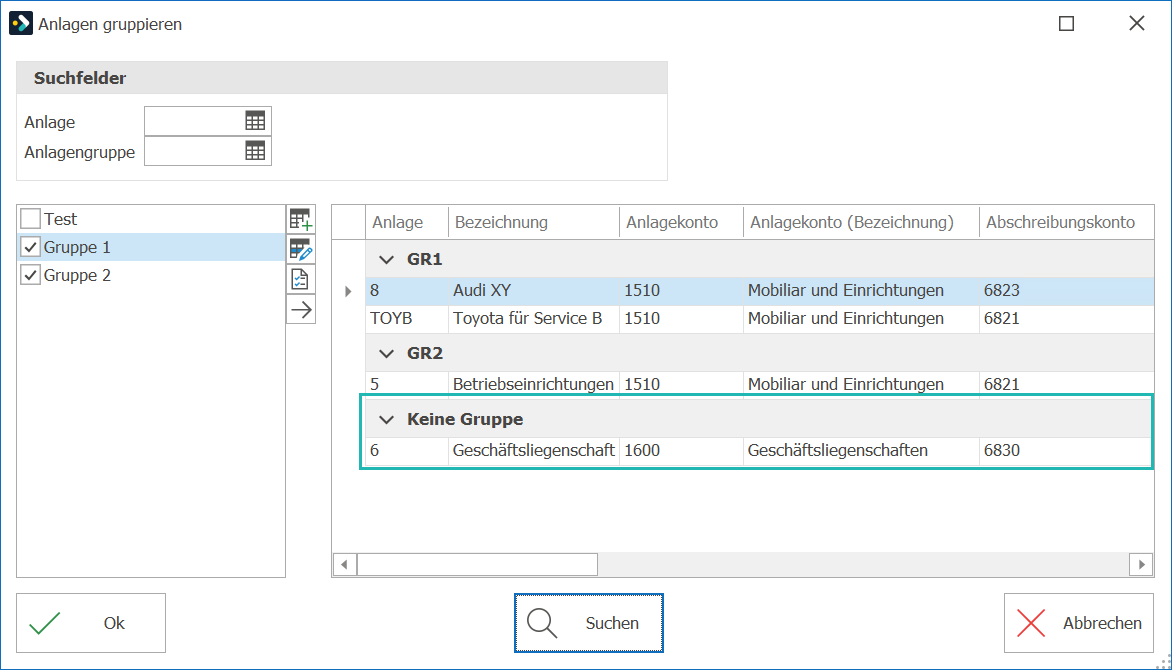Cancel with the Abbrechen button
Viewport: 1172px width, 670px height.
[x=1079, y=623]
